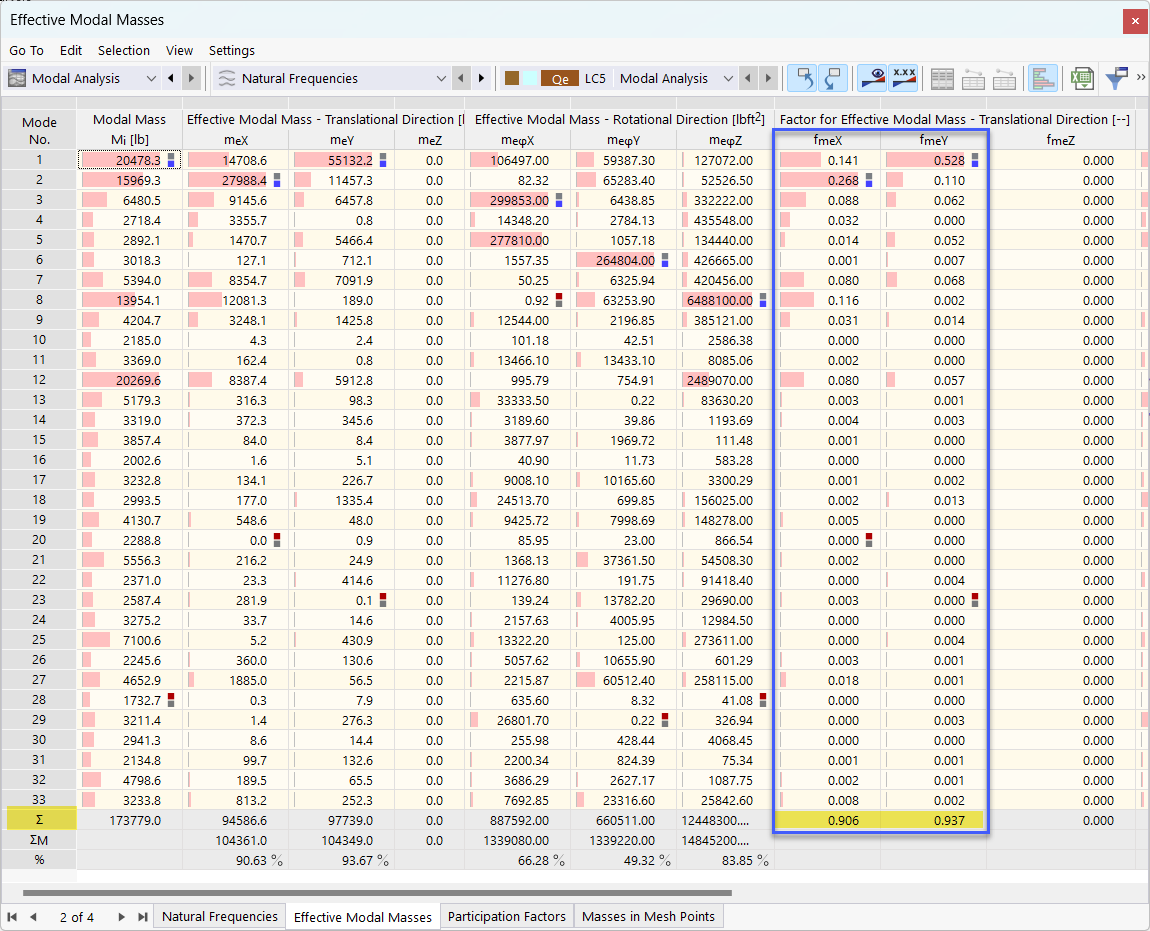Go to next analysis type arrow
Screen dimensions: 1150x931
[191, 79]
